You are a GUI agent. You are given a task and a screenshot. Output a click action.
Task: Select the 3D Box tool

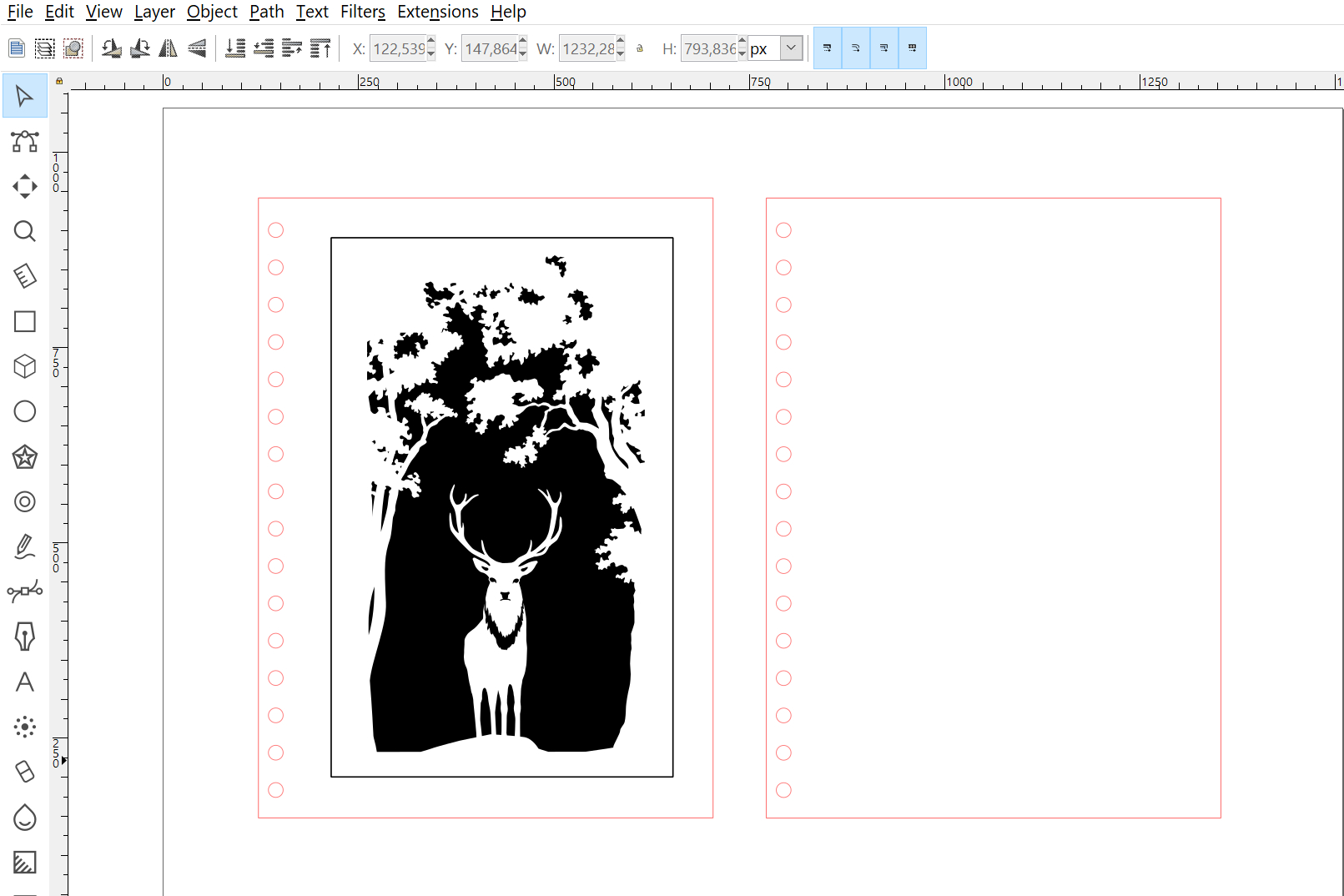tap(24, 366)
